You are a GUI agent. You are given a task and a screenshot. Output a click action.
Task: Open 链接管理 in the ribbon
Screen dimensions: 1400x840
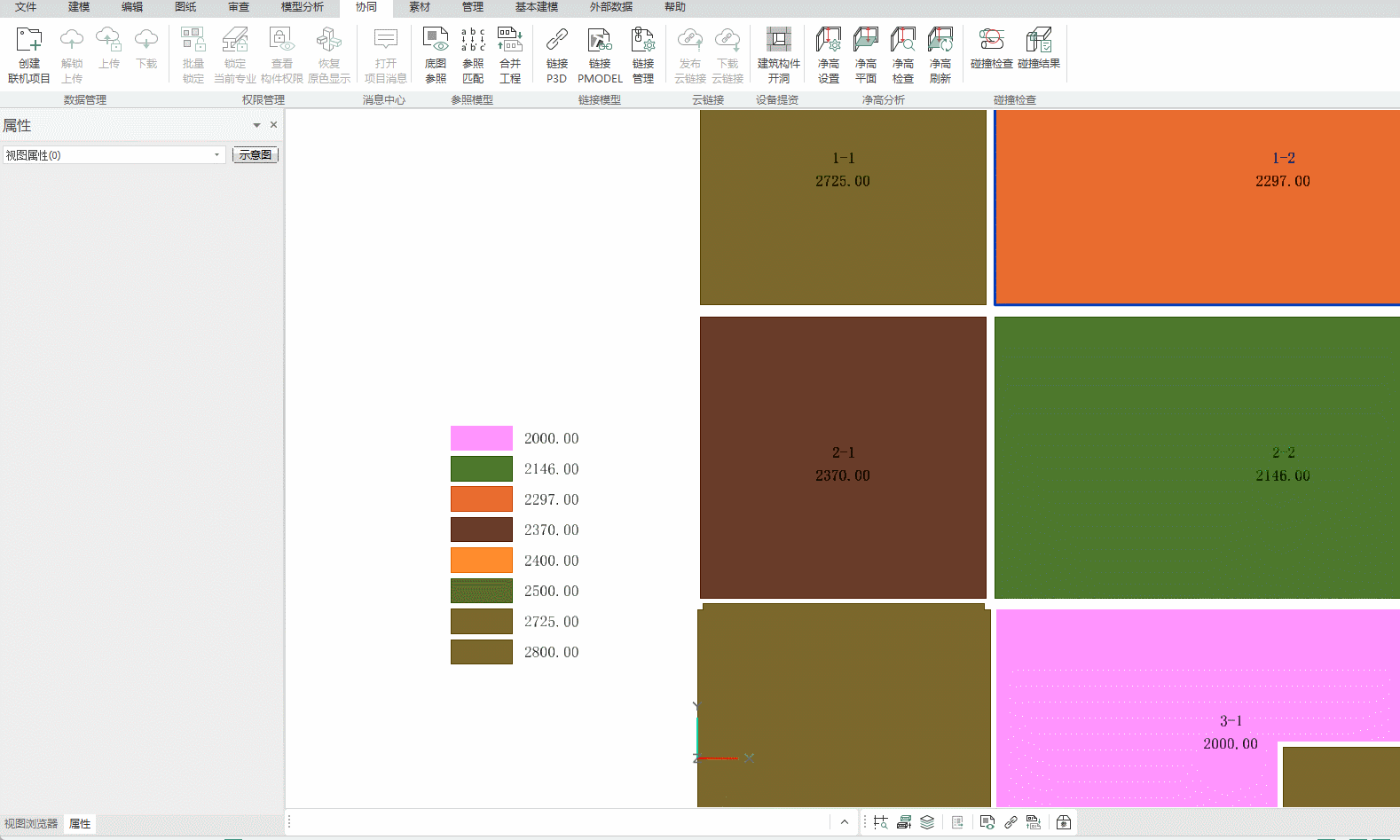[643, 53]
